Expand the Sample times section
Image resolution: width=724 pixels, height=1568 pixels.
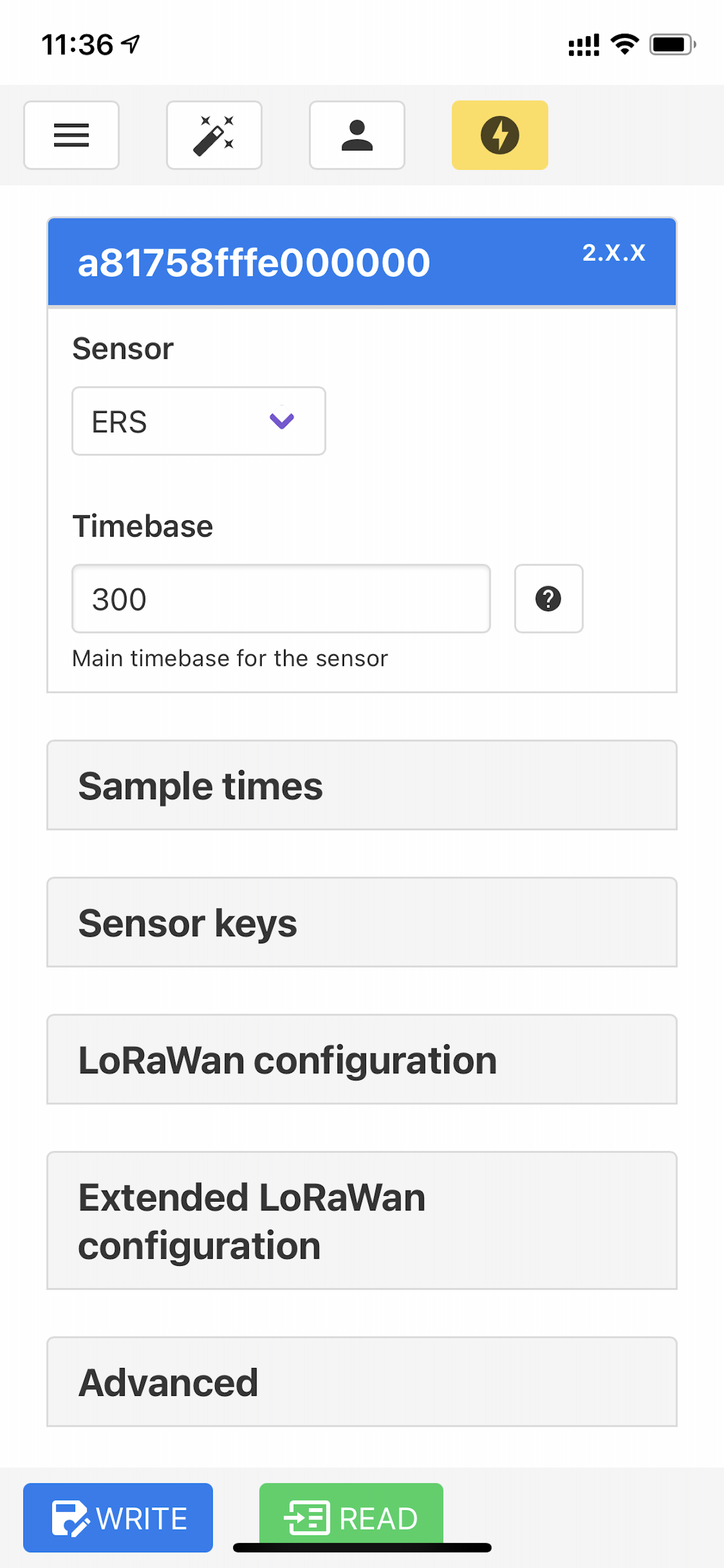pyautogui.click(x=362, y=785)
